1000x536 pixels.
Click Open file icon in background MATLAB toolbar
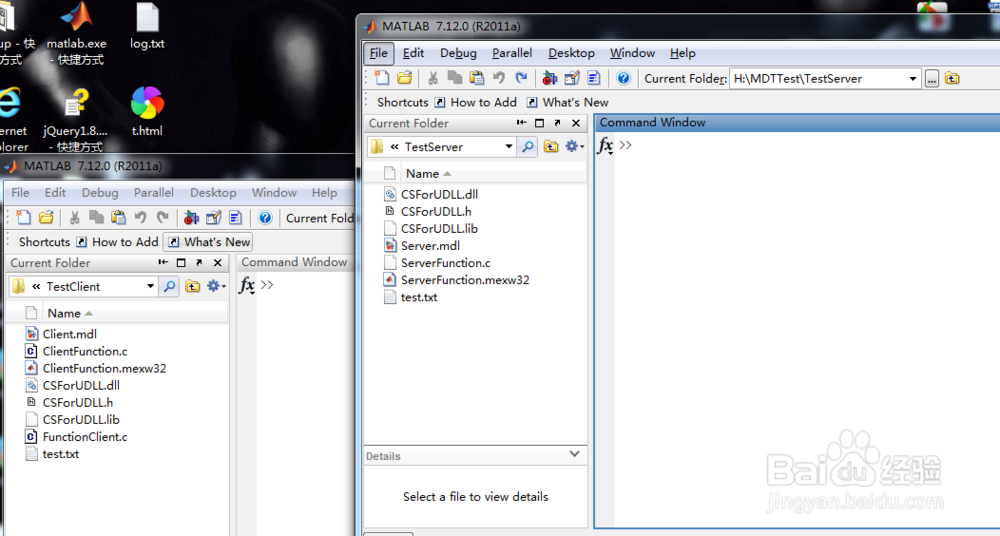click(x=46, y=218)
